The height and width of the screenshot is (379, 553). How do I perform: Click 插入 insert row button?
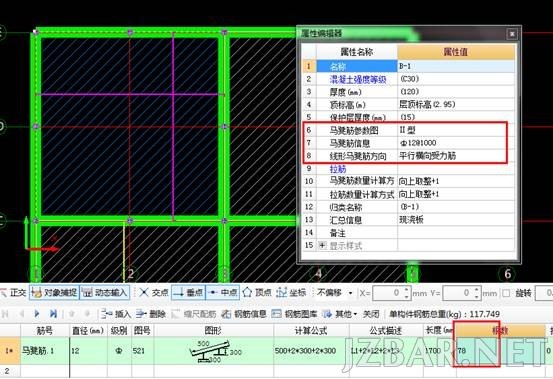point(116,313)
